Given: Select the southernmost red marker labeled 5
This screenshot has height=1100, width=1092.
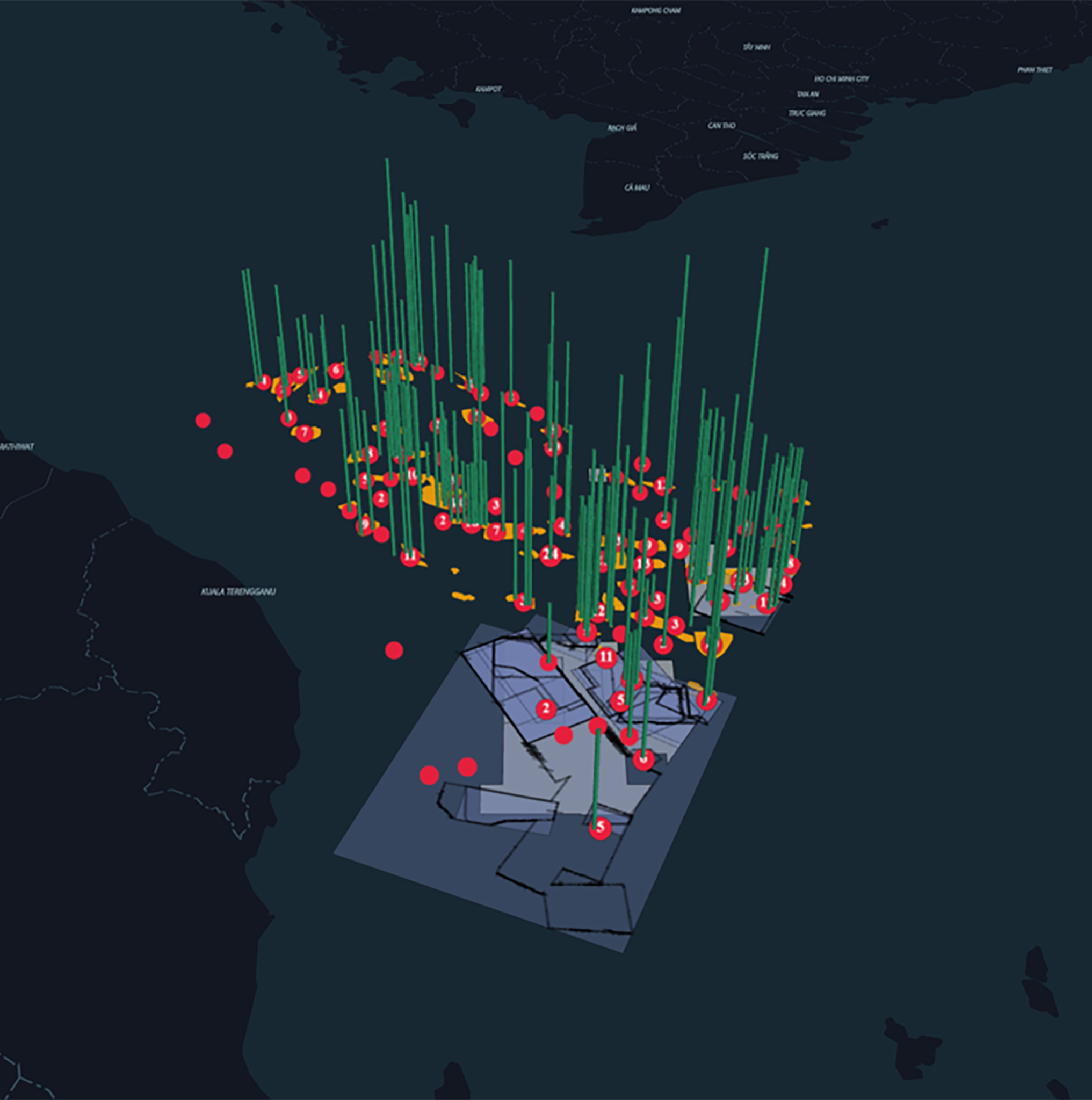Looking at the screenshot, I should (600, 827).
